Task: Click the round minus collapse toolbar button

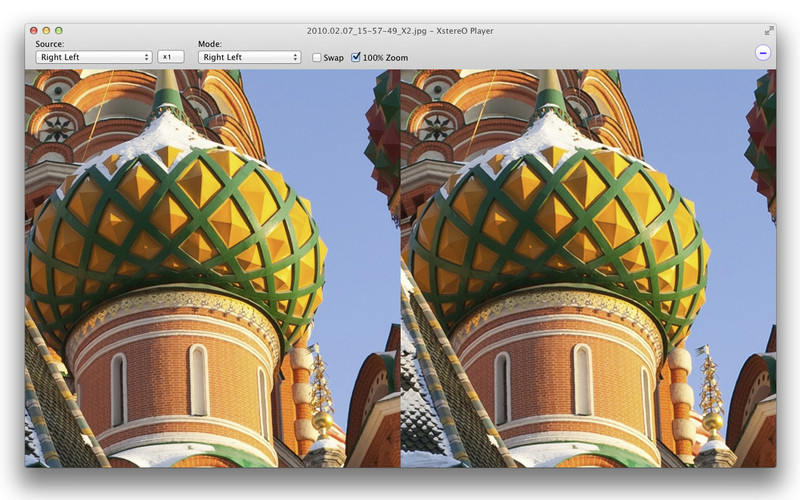Action: click(763, 53)
